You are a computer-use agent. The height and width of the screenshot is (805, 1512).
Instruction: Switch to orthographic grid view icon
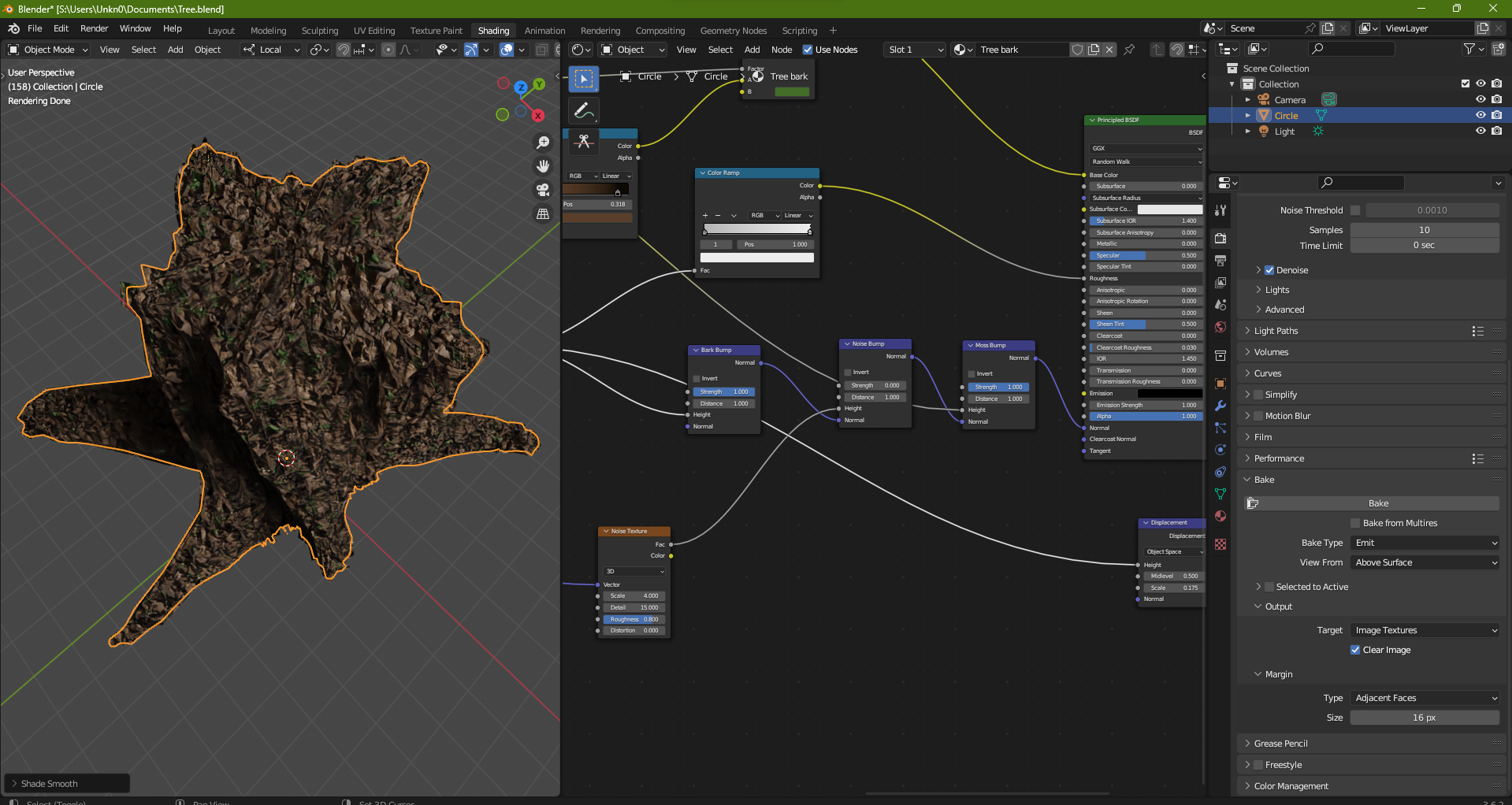click(543, 214)
